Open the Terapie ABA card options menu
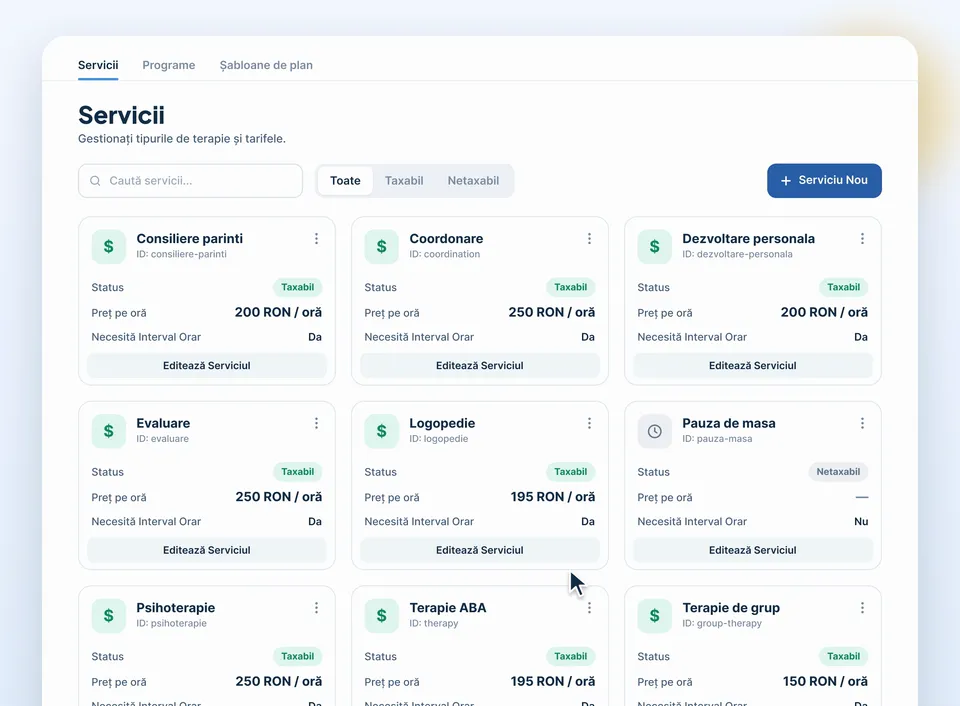This screenshot has width=960, height=706. (590, 607)
